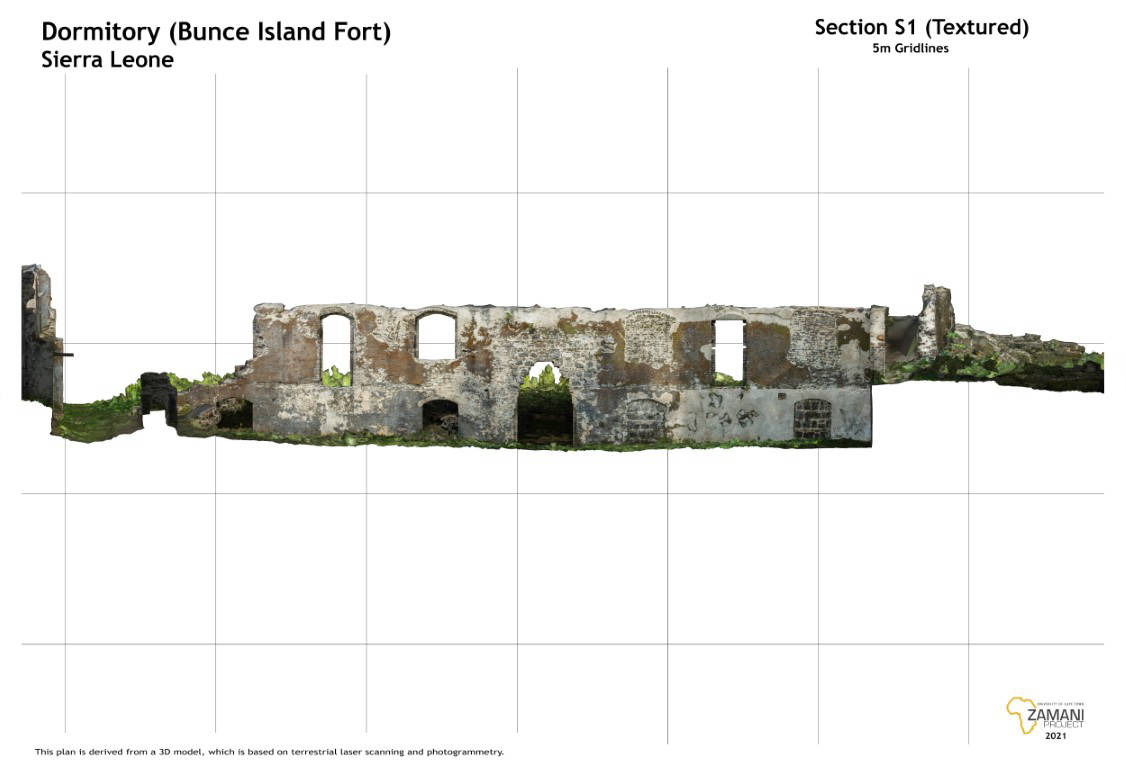Click the small lower arched opening left of doorway
Screen dimensions: 1126x768
pyautogui.click(x=440, y=416)
